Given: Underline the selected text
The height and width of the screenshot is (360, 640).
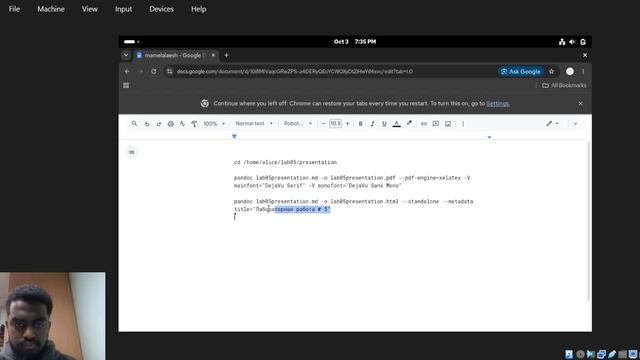Looking at the screenshot, I should (x=384, y=124).
